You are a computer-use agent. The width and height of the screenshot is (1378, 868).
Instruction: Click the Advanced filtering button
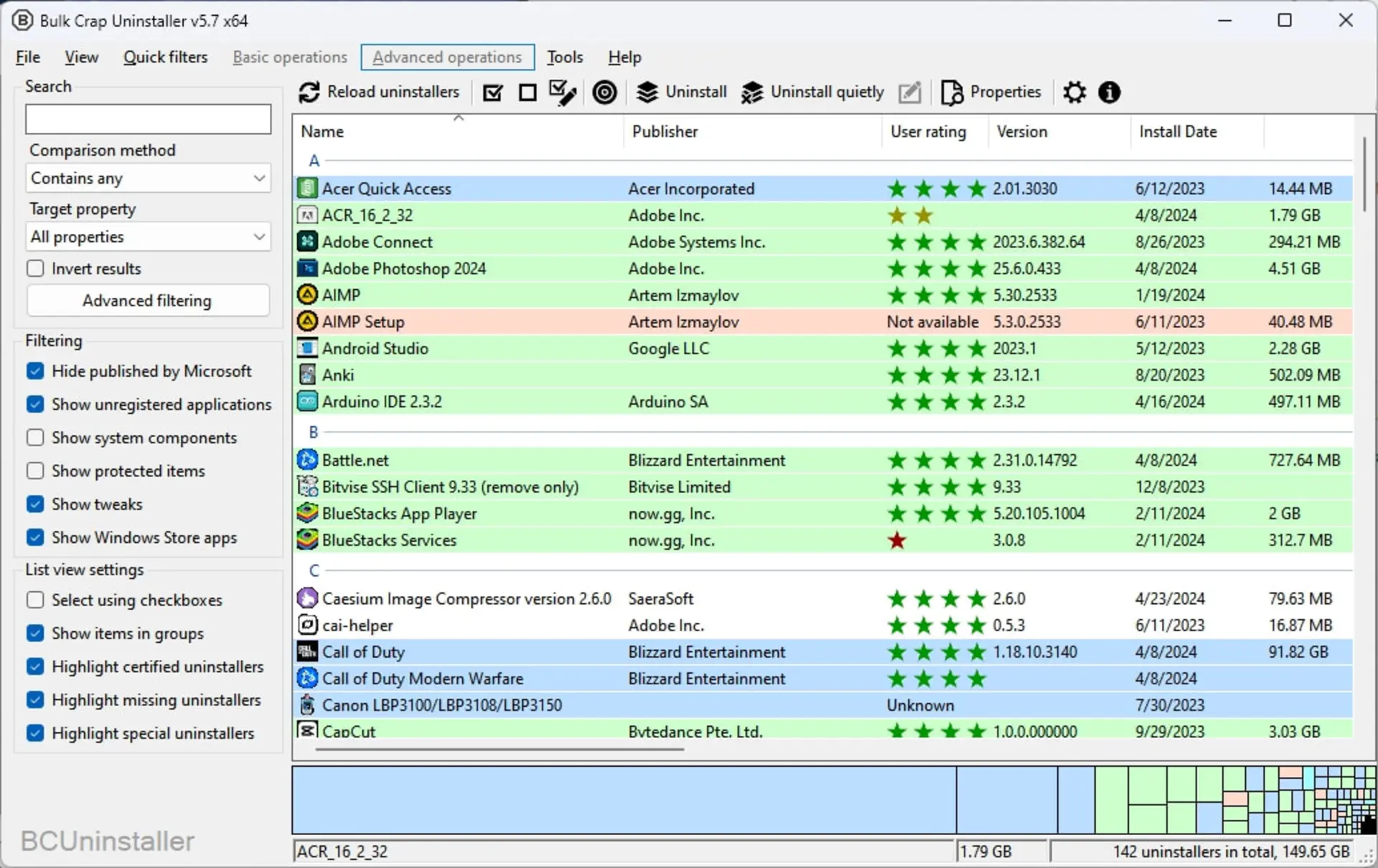148,301
